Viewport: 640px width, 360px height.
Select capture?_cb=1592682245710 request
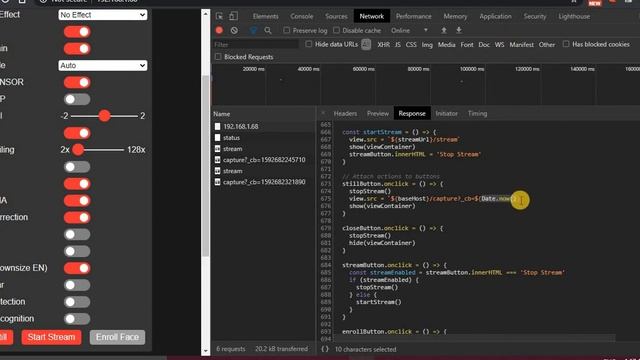pos(264,160)
